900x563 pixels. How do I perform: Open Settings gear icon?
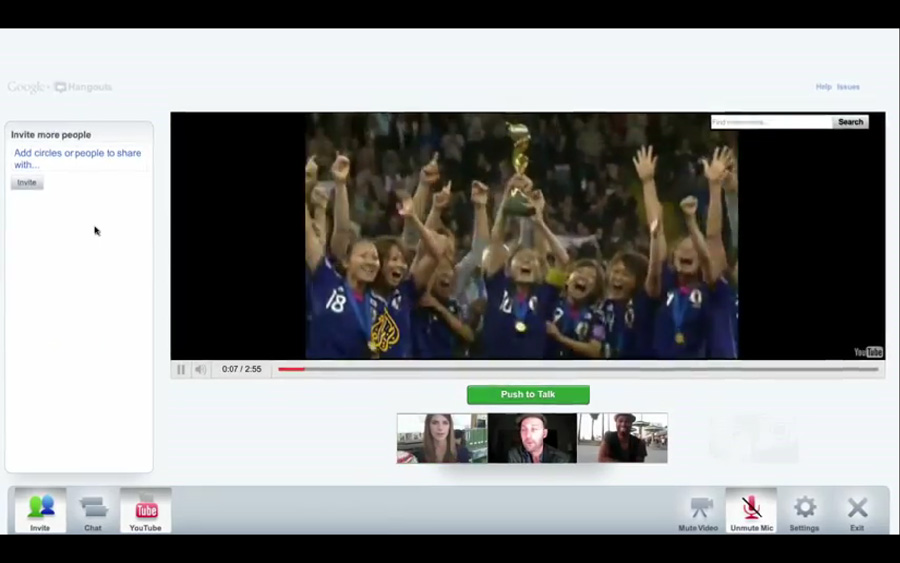coord(804,510)
